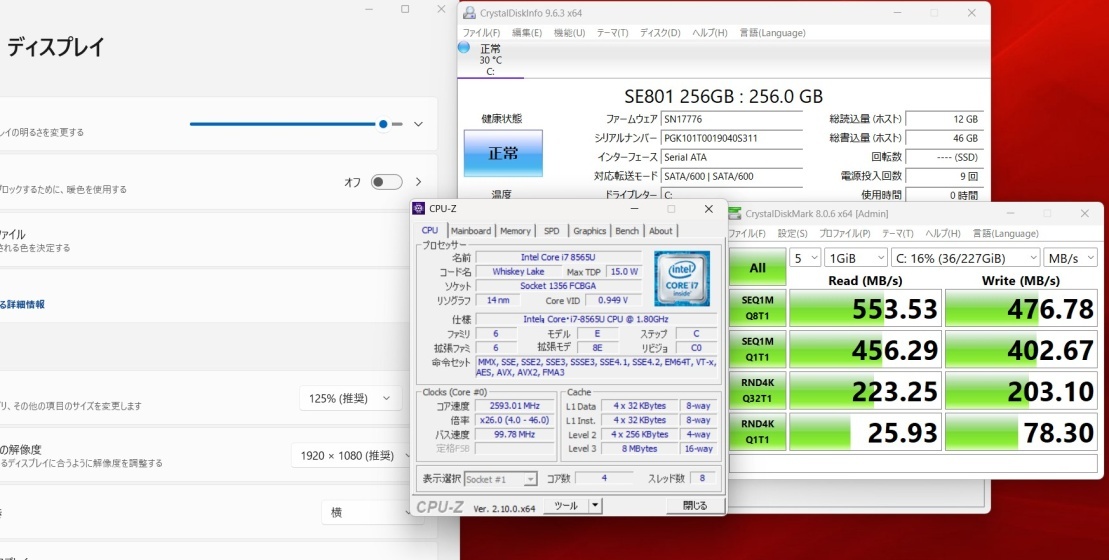The height and width of the screenshot is (560, 1109).
Task: Open the Memory tab in CPU-Z
Action: [515, 231]
